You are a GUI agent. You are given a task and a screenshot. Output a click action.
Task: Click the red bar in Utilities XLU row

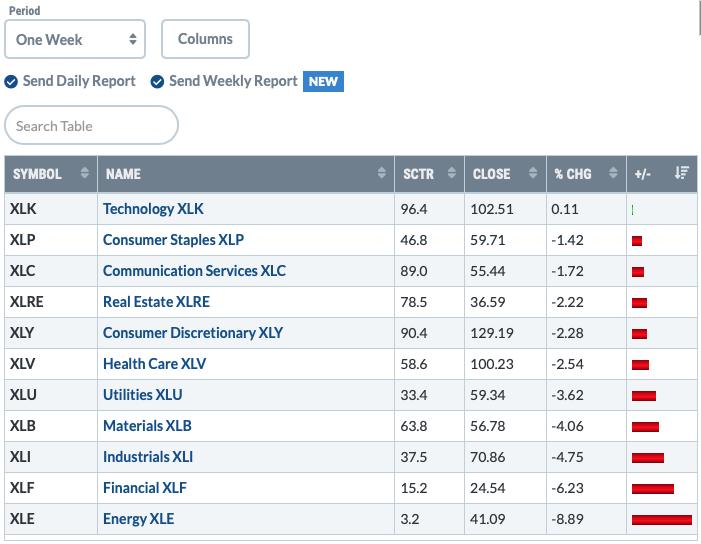[x=644, y=396]
